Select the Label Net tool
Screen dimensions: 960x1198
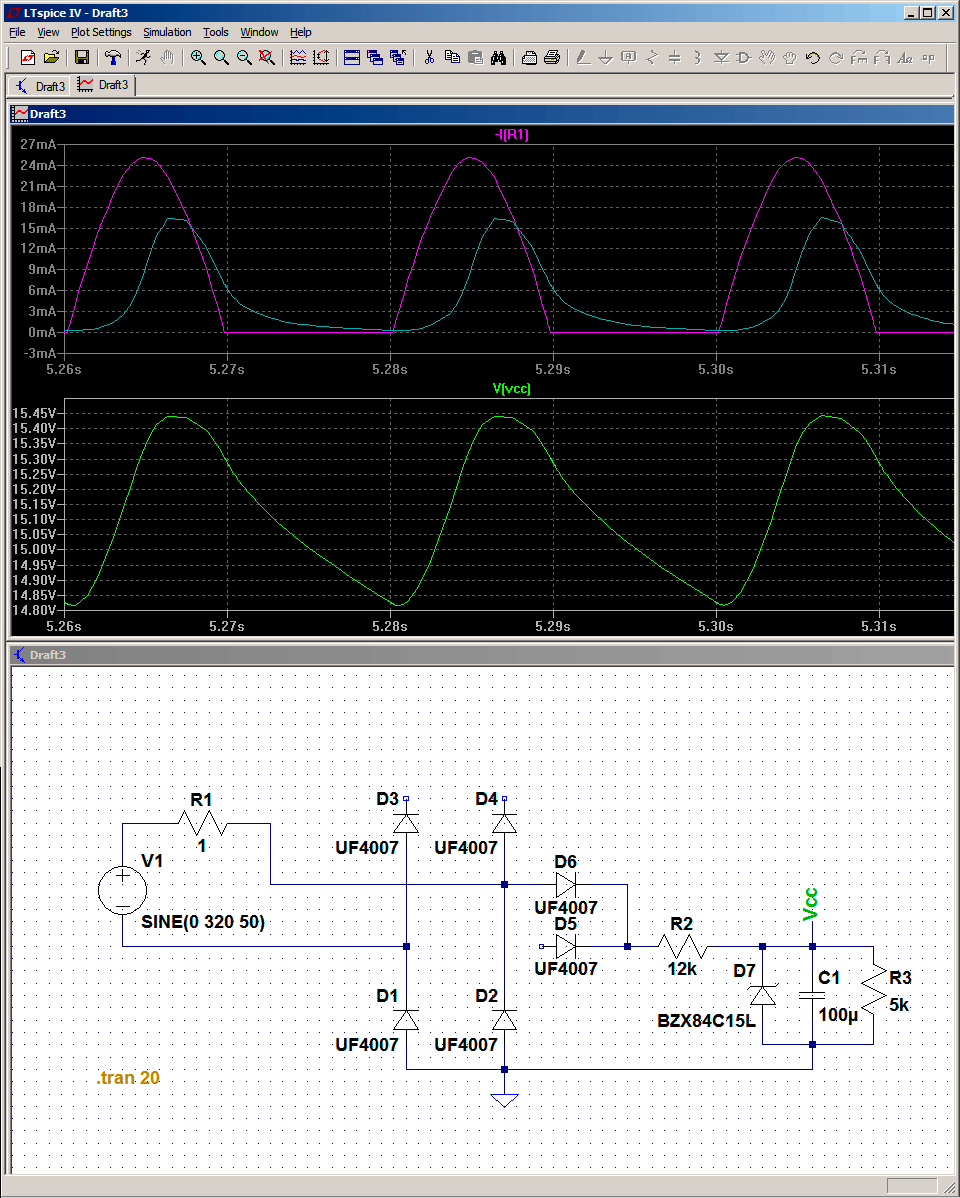pos(628,57)
